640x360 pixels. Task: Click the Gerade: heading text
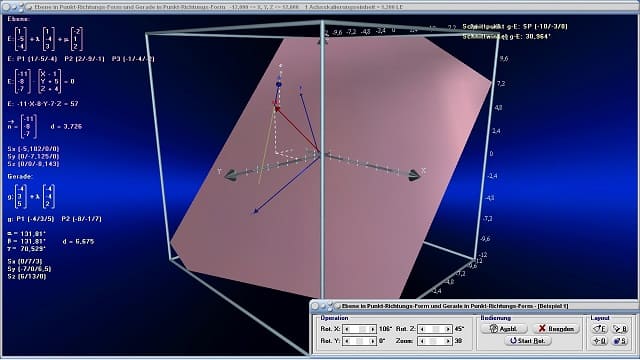(x=20, y=176)
